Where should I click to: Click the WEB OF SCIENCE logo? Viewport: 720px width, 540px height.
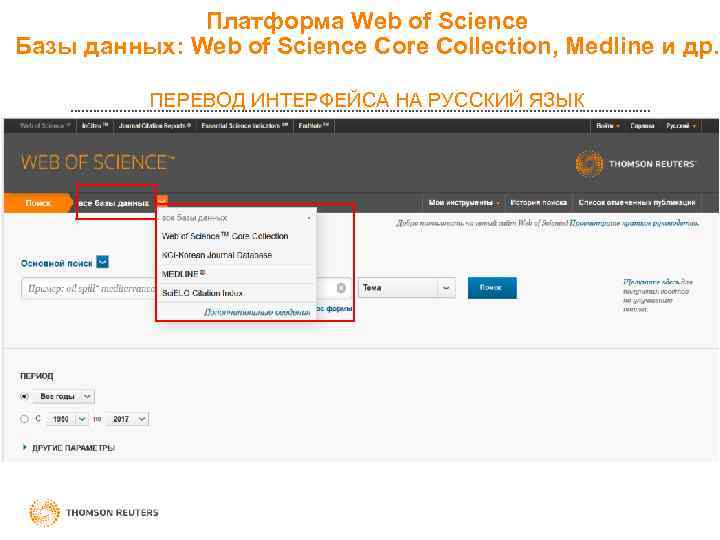[x=97, y=163]
